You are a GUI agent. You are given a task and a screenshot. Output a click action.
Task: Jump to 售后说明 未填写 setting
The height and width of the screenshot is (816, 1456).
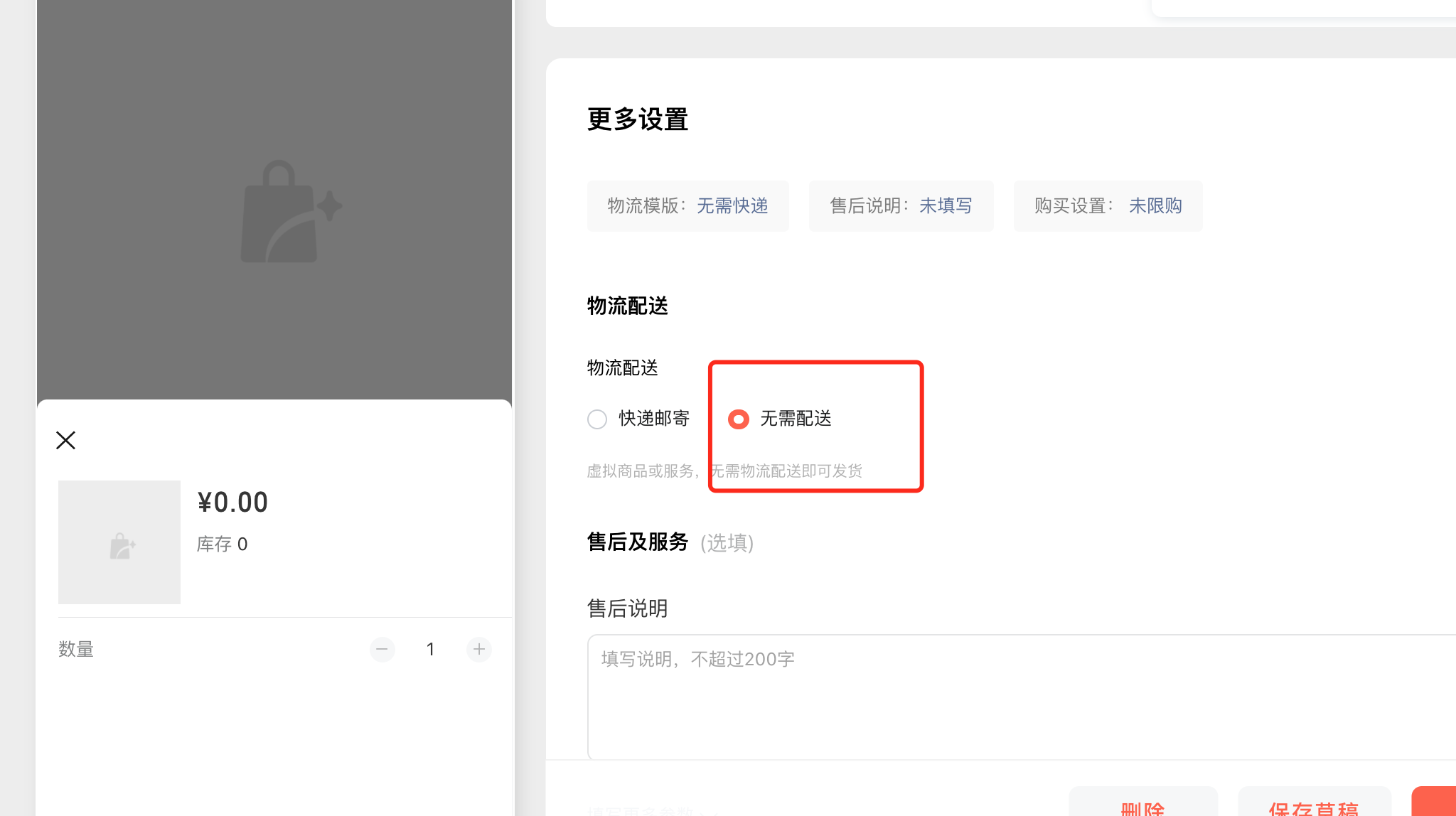point(901,206)
